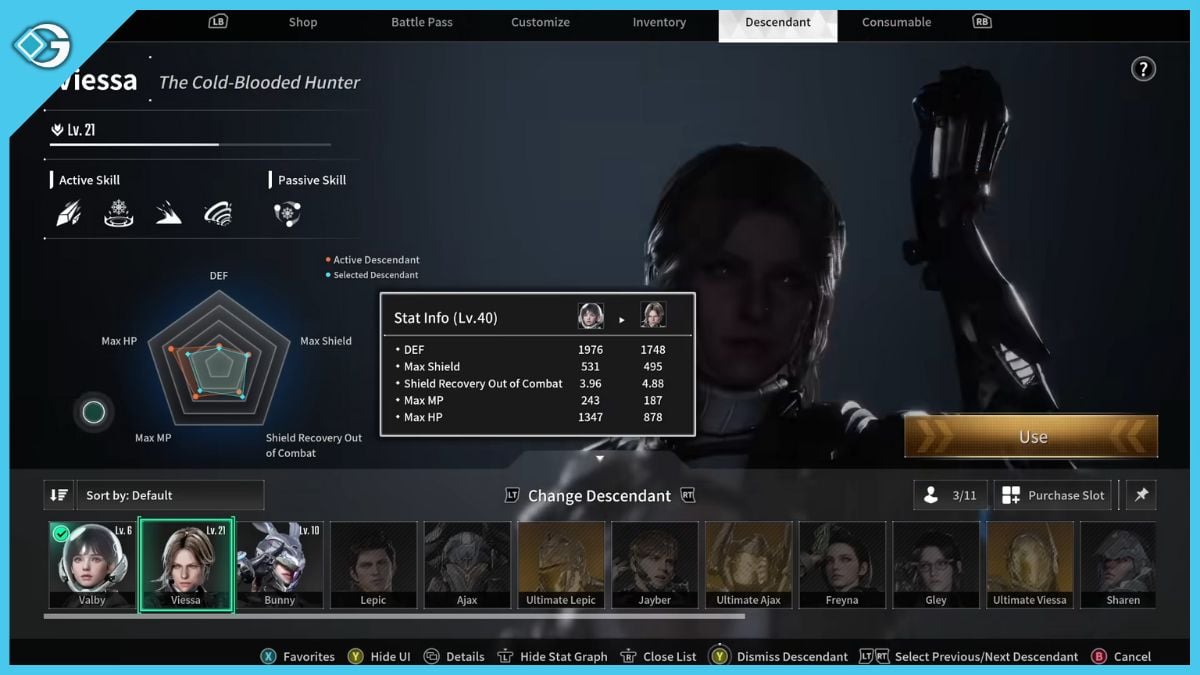Click the DEF row in Stat Info
This screenshot has height=675, width=1200.
pyautogui.click(x=537, y=350)
